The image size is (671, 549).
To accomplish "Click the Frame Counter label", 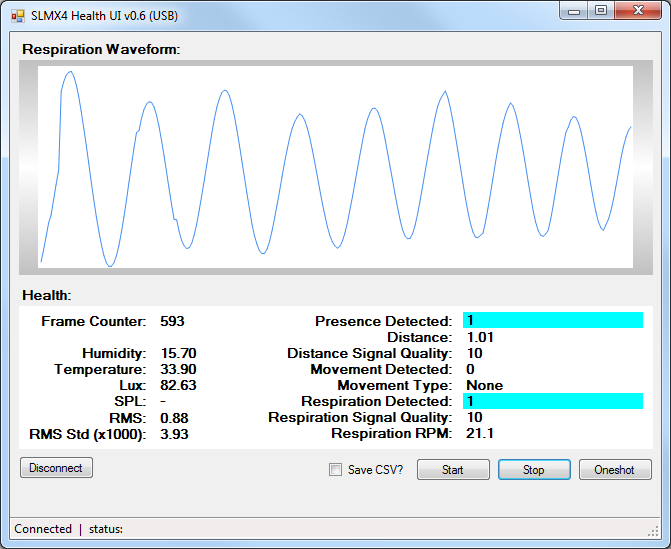I will (94, 321).
